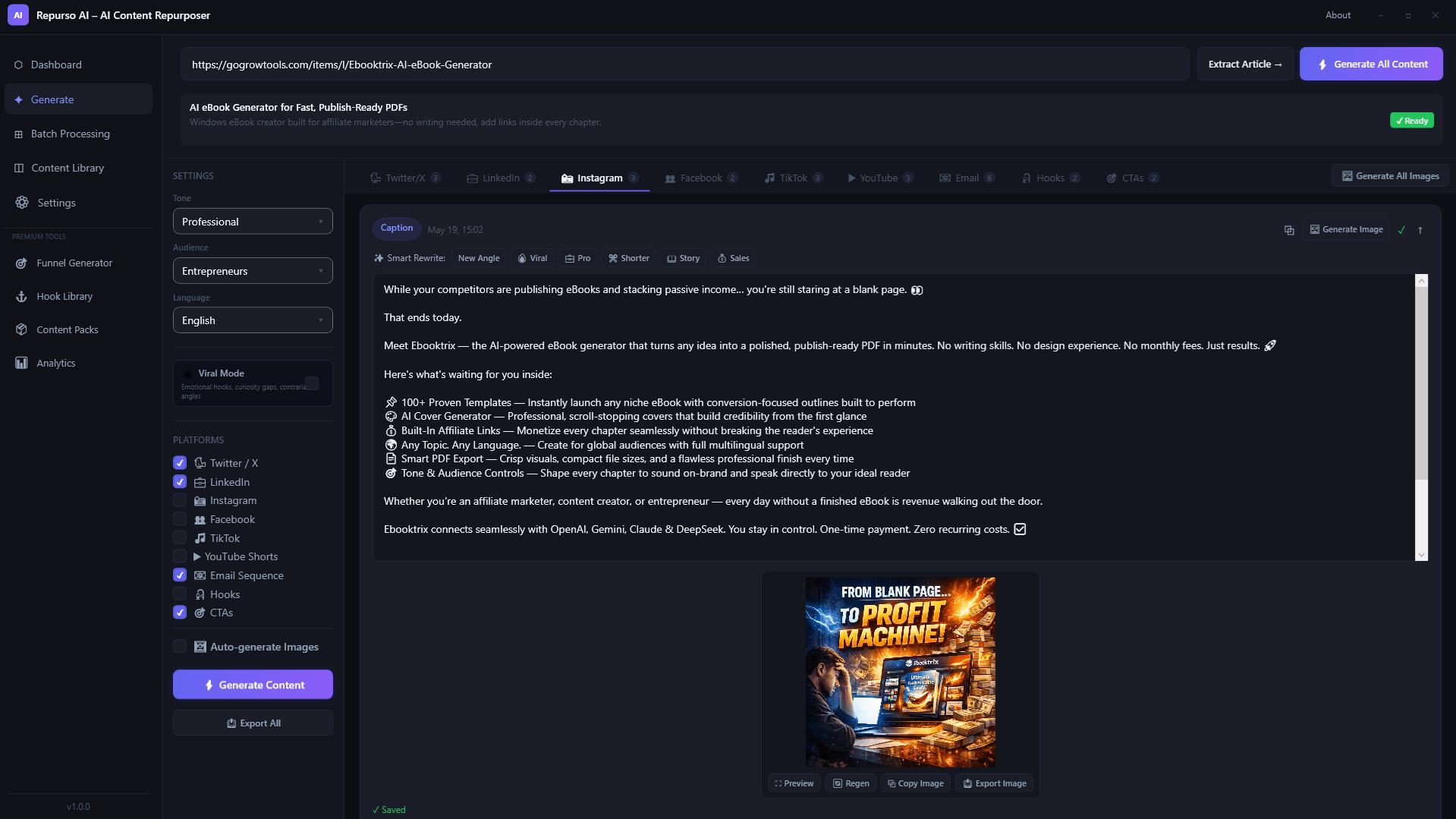Switch to the Facebook tab

pyautogui.click(x=701, y=178)
